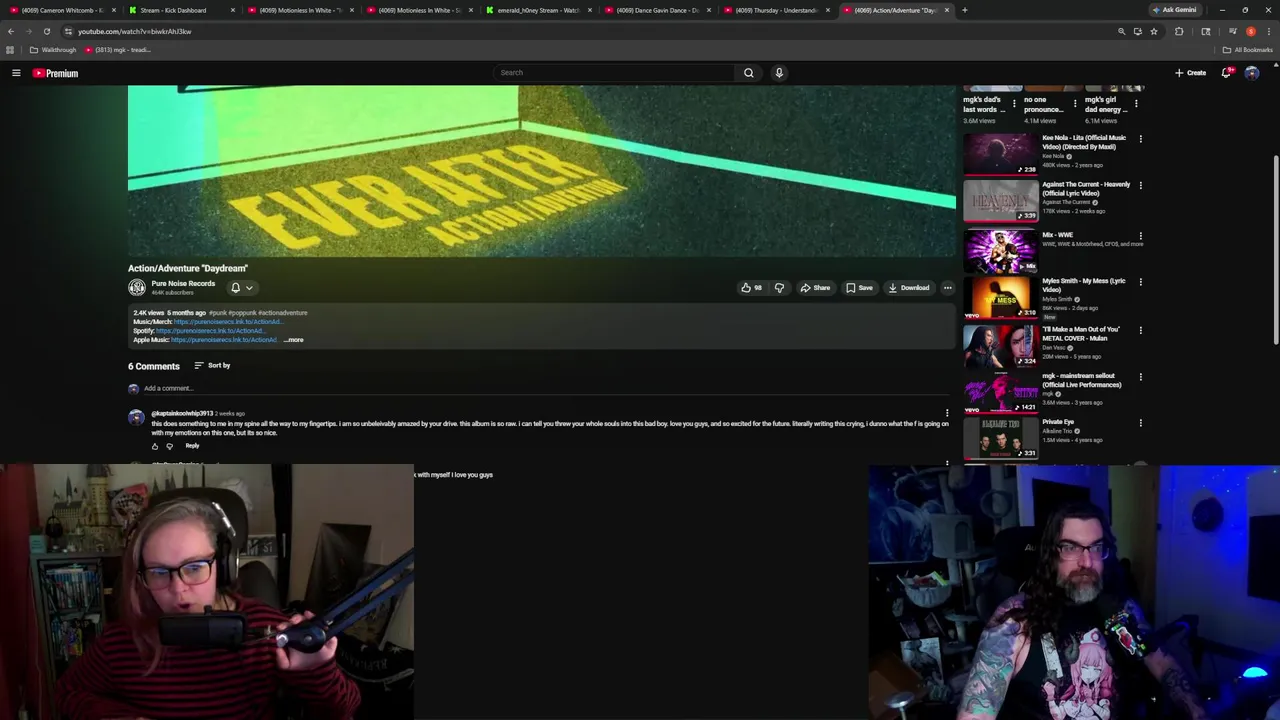Open Myles Smith My Mess thumbnail
Viewport: 1280px width, 720px height.
[1000, 297]
